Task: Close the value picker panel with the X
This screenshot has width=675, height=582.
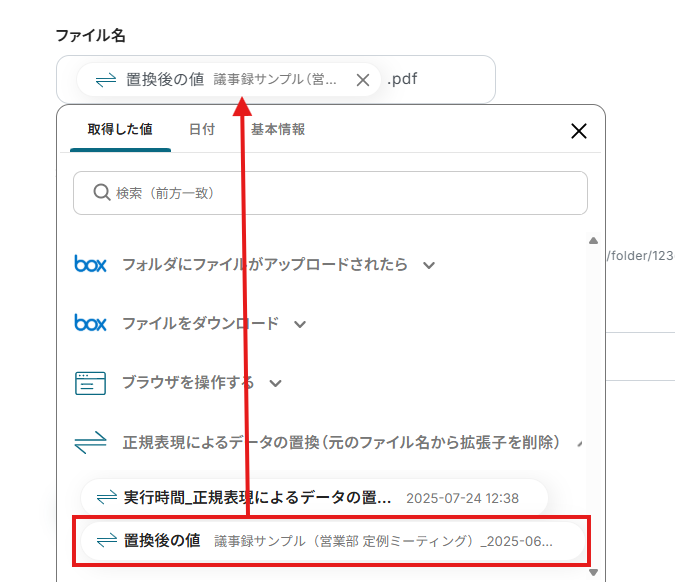Action: click(579, 131)
